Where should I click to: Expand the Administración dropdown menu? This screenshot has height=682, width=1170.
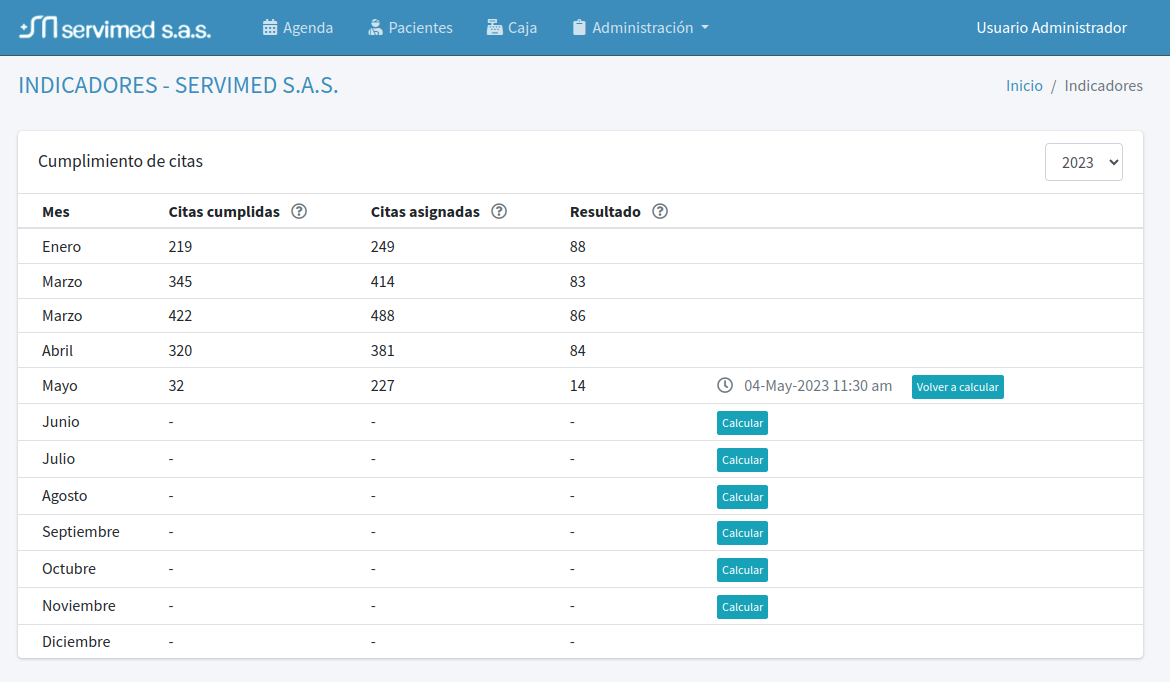640,28
